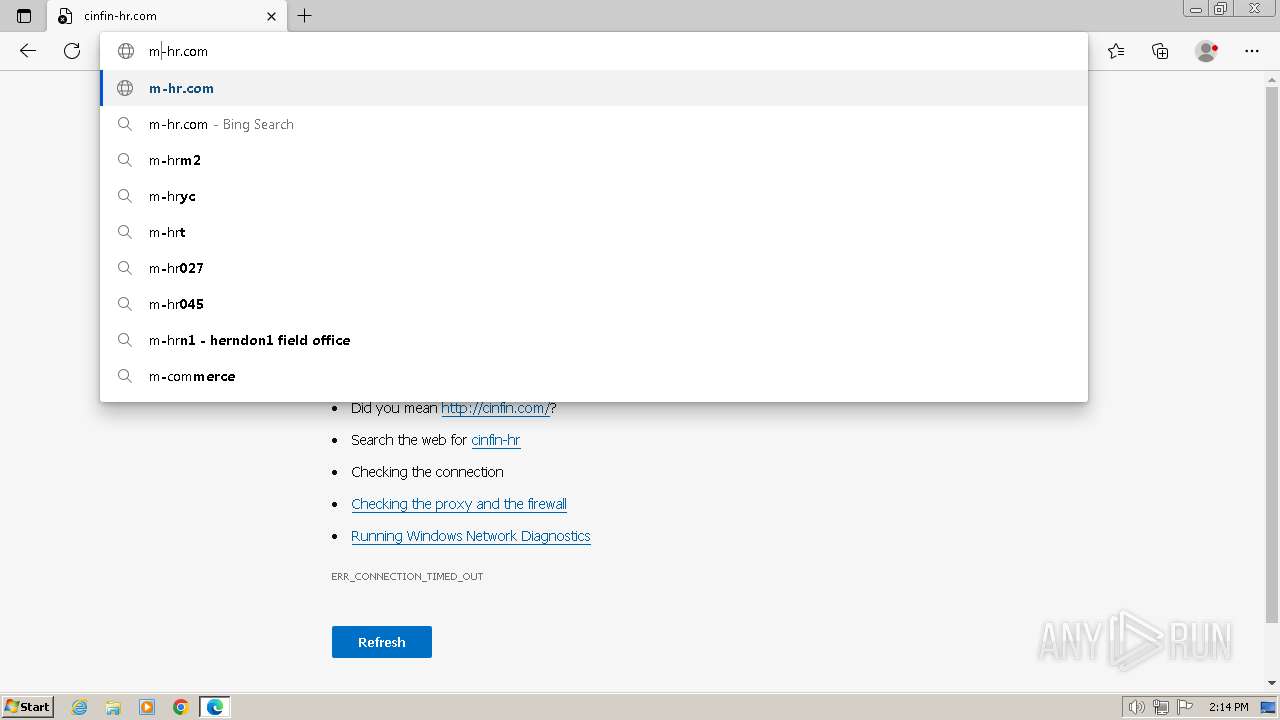
Task: Open network tray icon
Action: tap(1161, 707)
